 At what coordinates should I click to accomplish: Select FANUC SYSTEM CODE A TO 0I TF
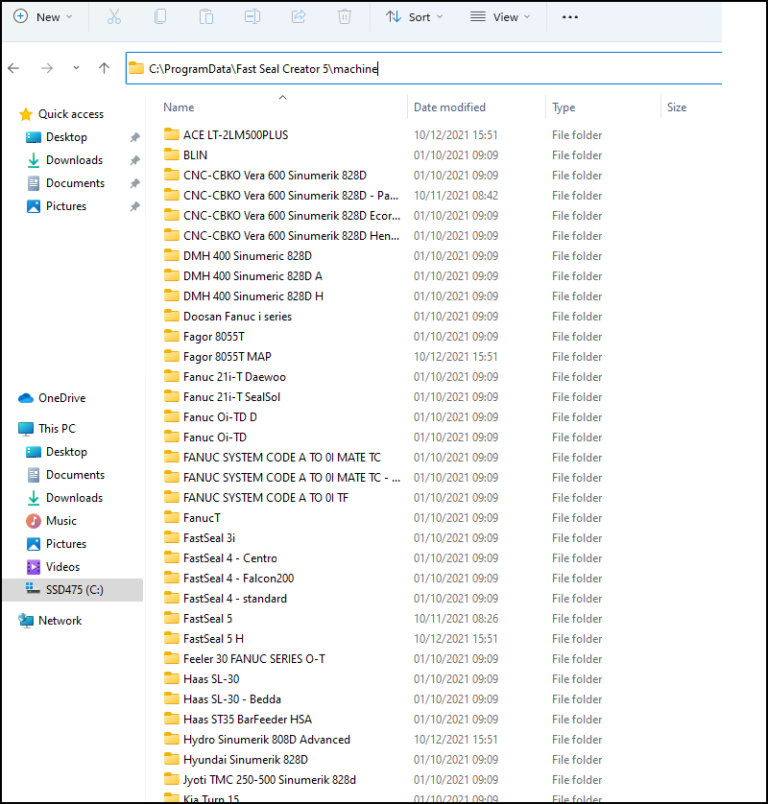click(266, 497)
